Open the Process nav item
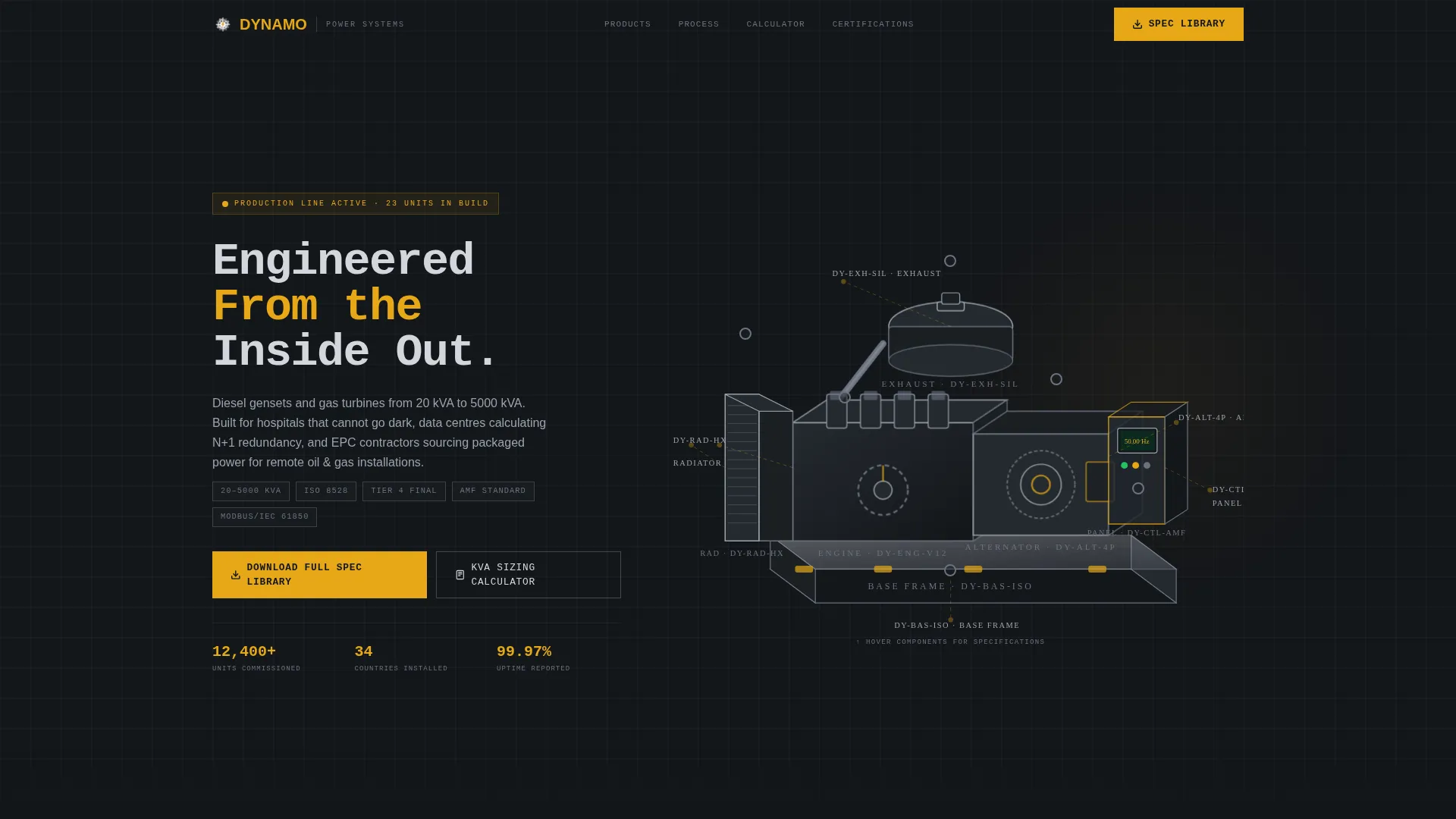The image size is (1456, 819). click(698, 24)
